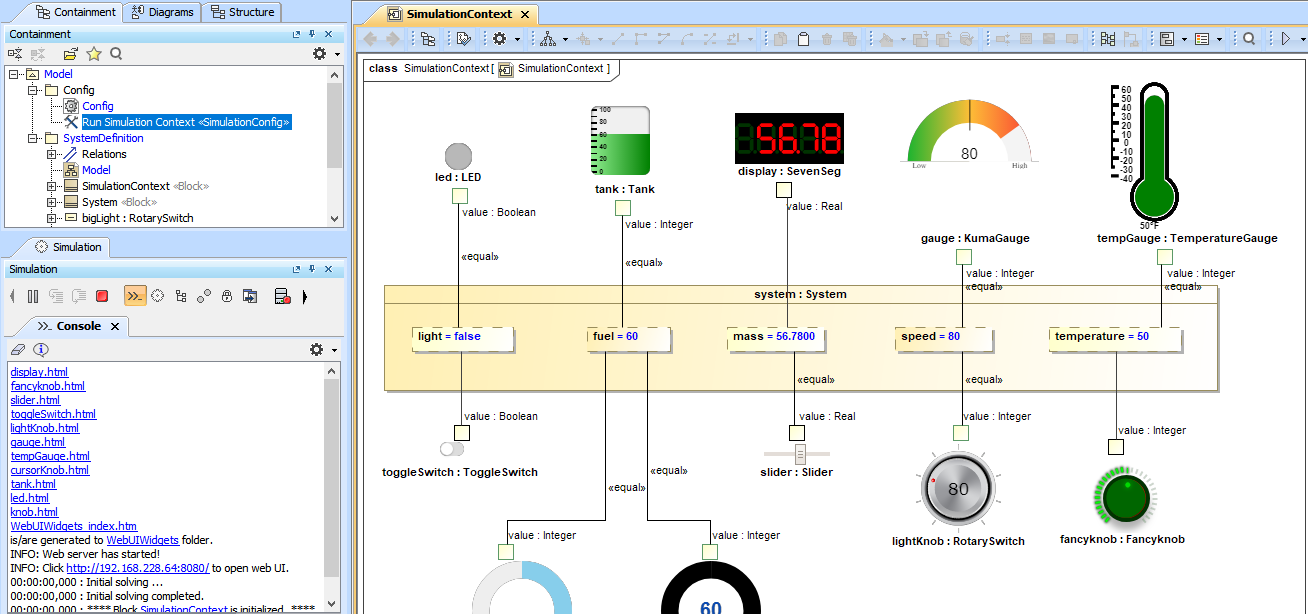This screenshot has height=614, width=1308.
Task: Pause the running simulation
Action: pyautogui.click(x=33, y=296)
